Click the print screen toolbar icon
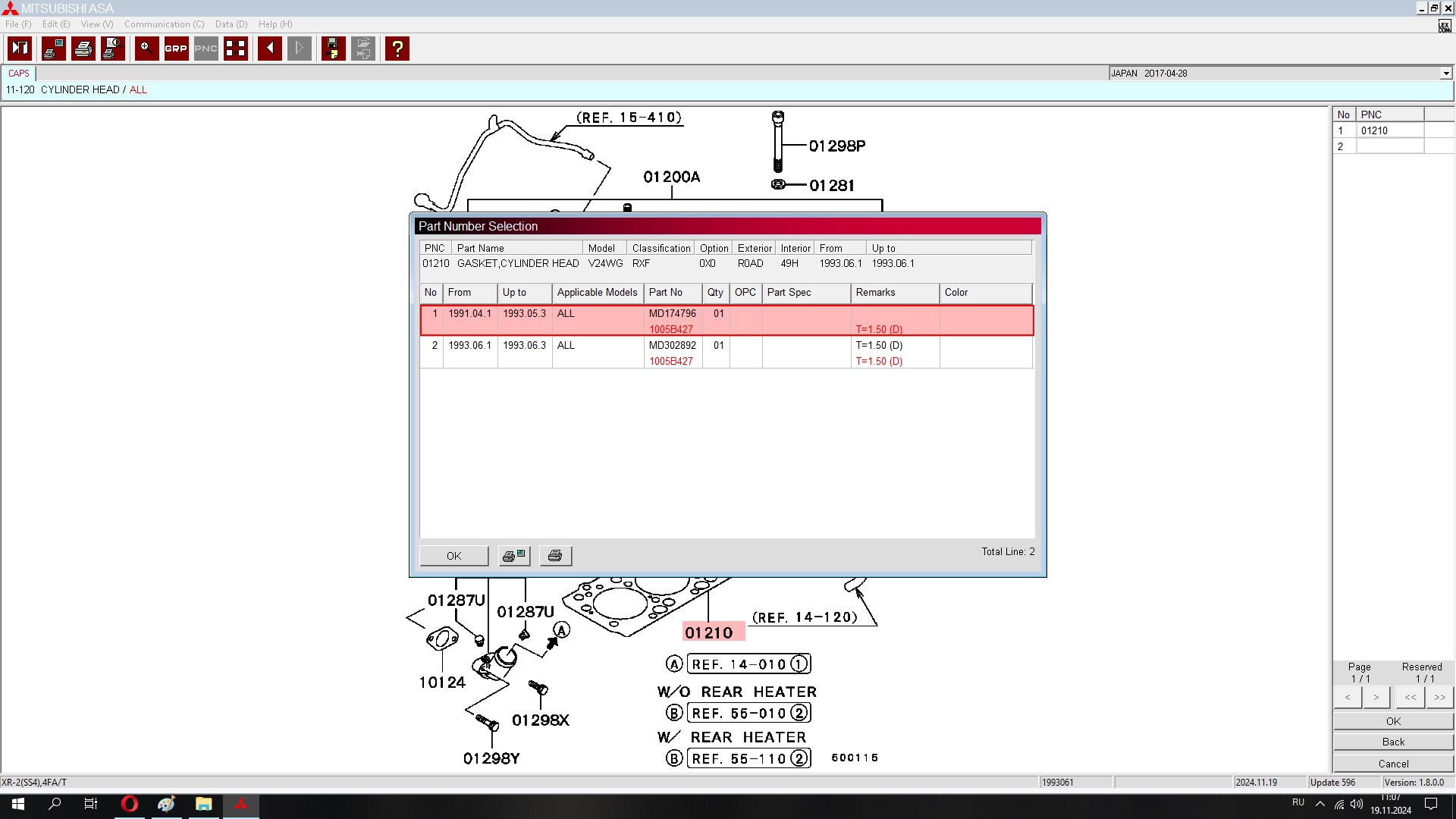The image size is (1456, 819). click(x=53, y=49)
